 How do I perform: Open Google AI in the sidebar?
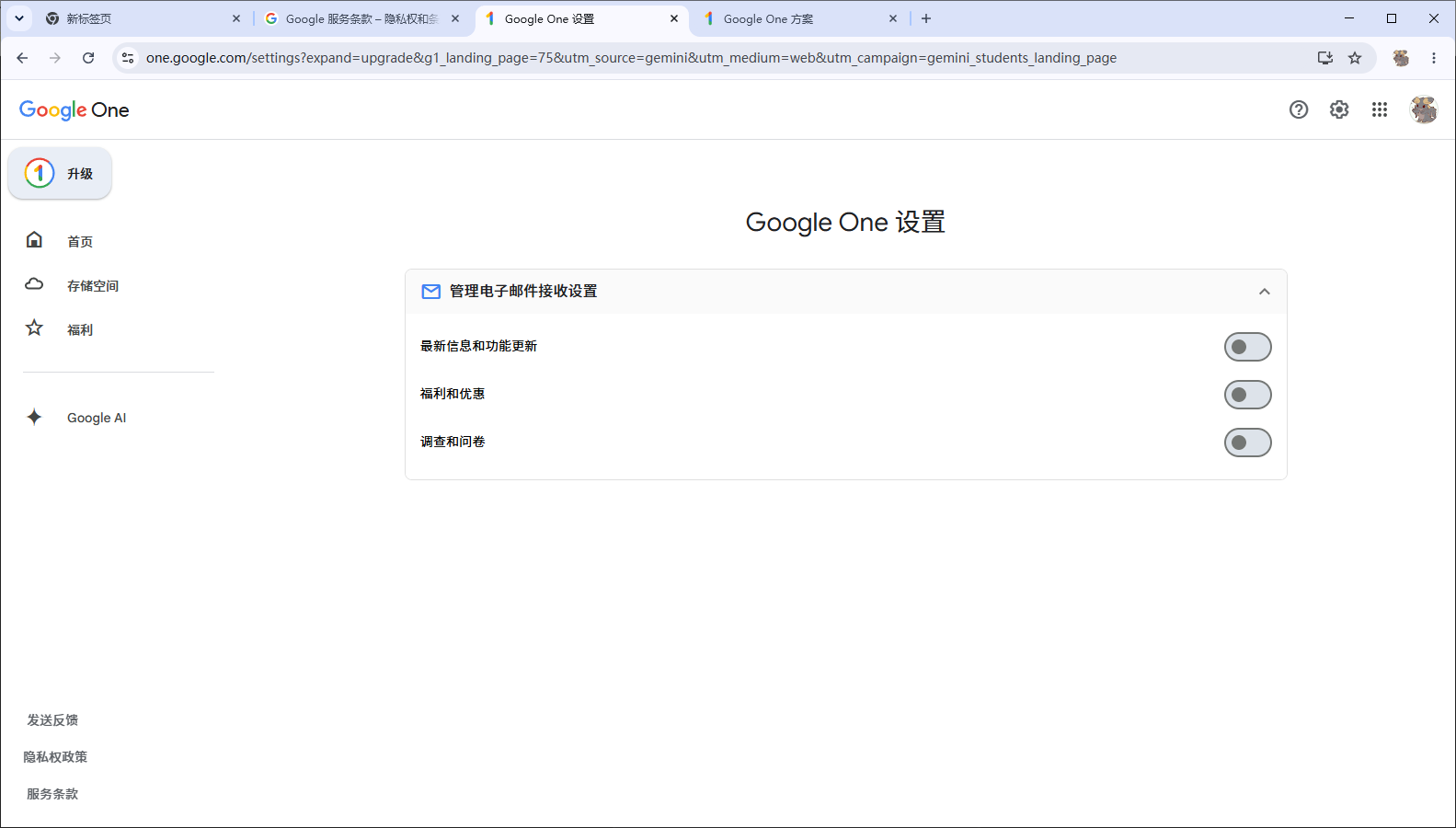(97, 418)
